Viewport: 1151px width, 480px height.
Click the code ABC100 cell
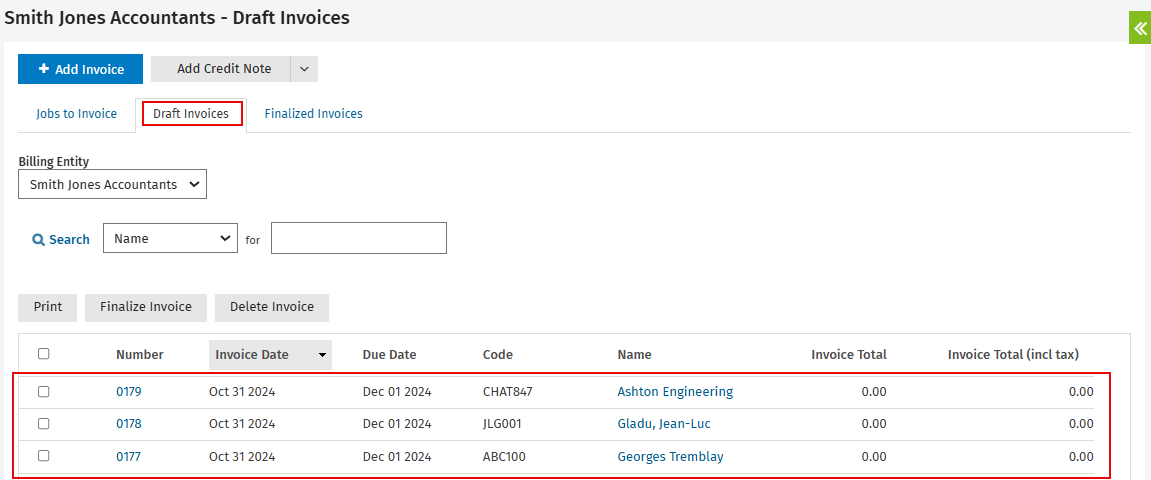[x=504, y=457]
